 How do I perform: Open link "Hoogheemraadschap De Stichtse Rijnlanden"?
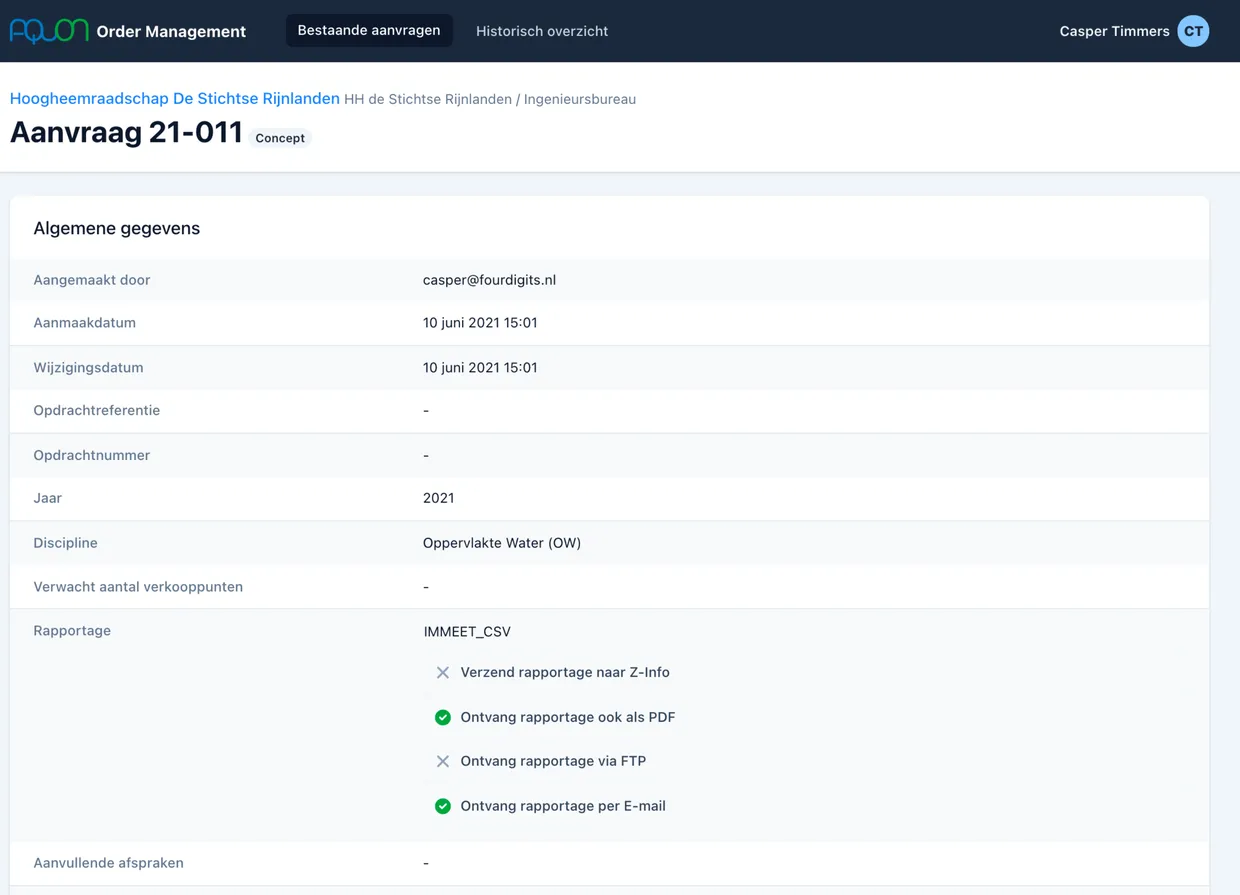coord(174,98)
